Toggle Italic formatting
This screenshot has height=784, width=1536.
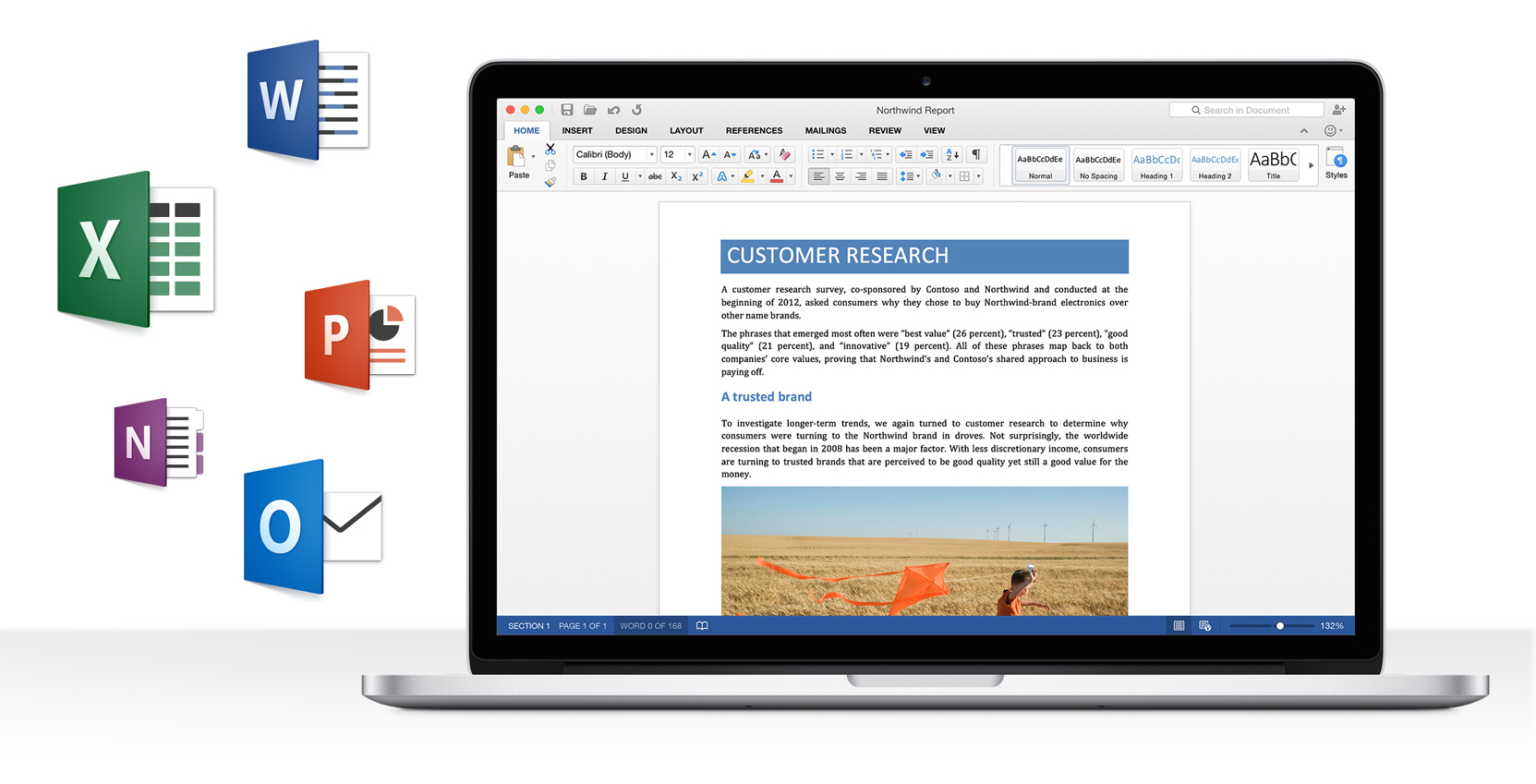pyautogui.click(x=605, y=176)
